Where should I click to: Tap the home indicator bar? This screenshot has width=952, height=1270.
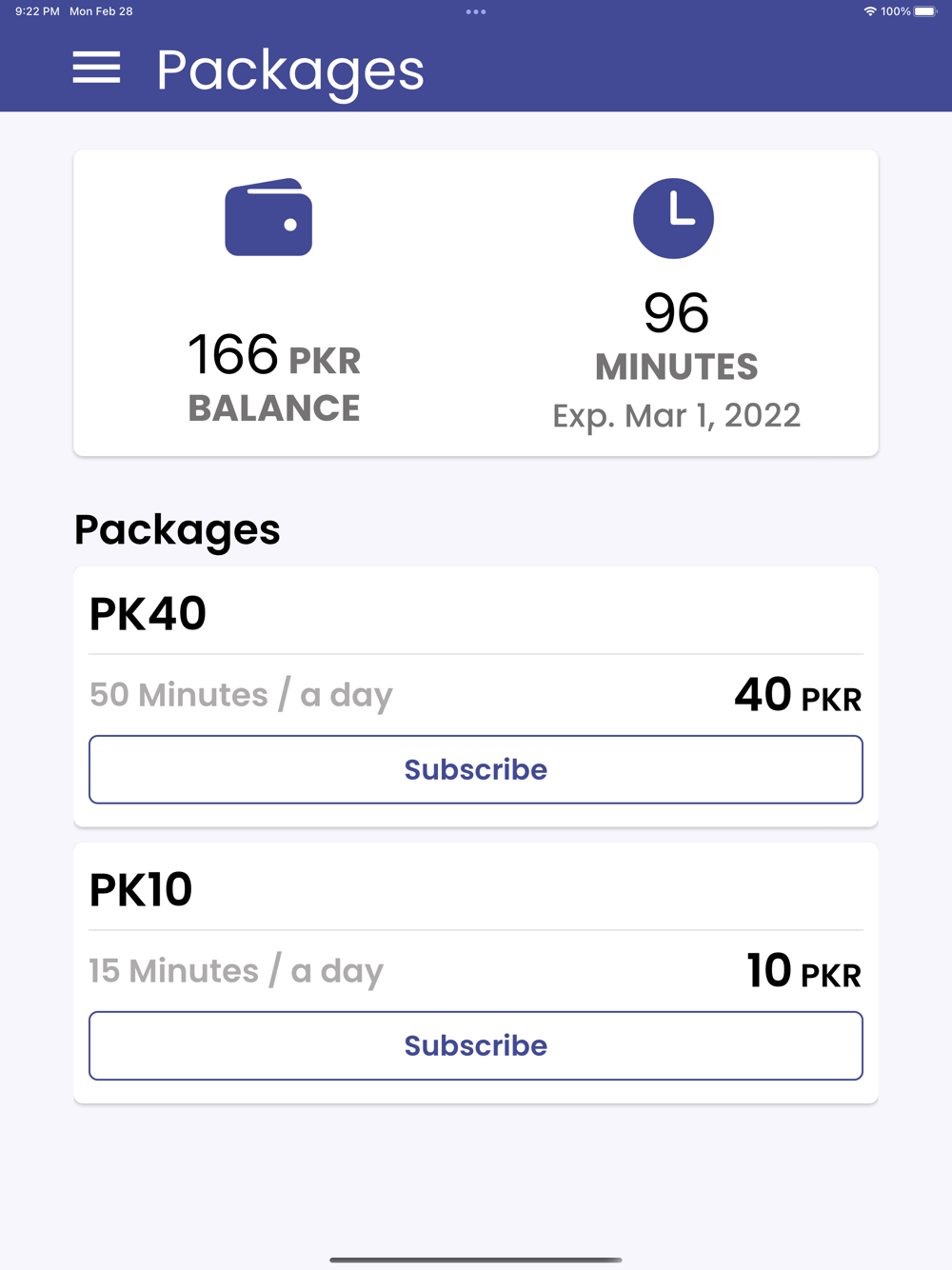click(476, 1260)
